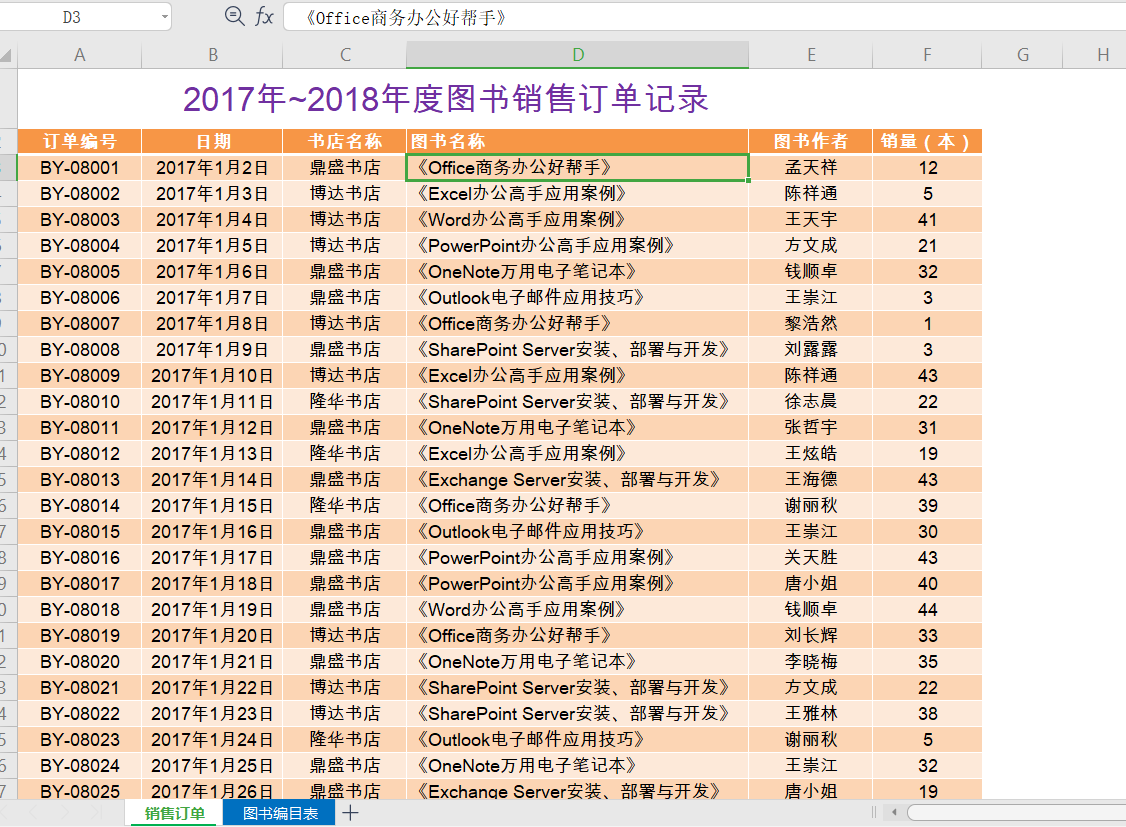This screenshot has height=827, width=1126.
Task: Select author 刘长辉
Action: [x=811, y=636]
